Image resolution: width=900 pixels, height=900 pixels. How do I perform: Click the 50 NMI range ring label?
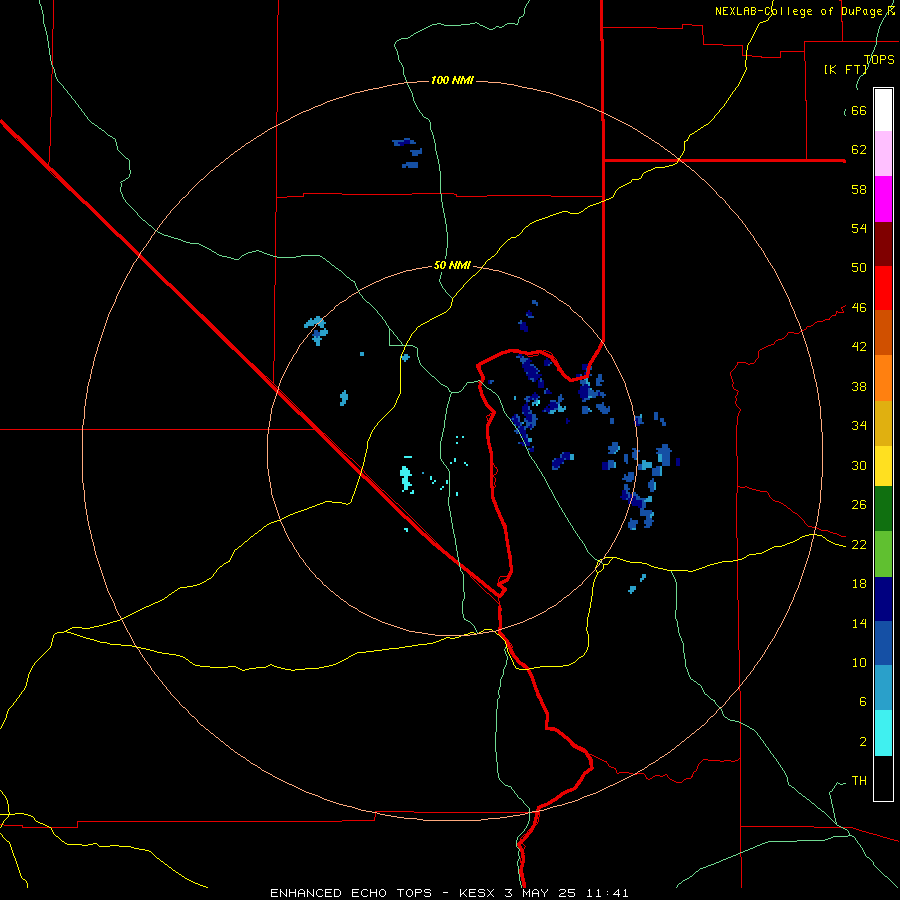452,265
